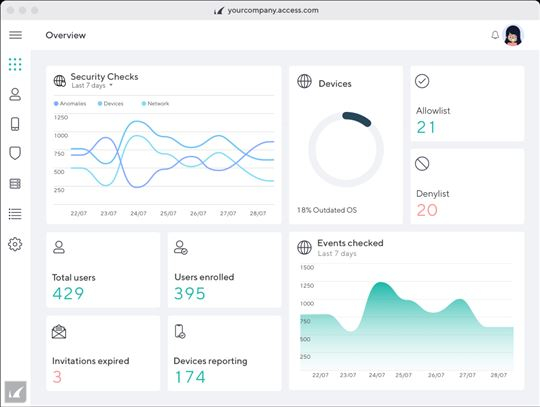540x407 pixels.
Task: Open the list logs sidebar icon
Action: coord(15,214)
